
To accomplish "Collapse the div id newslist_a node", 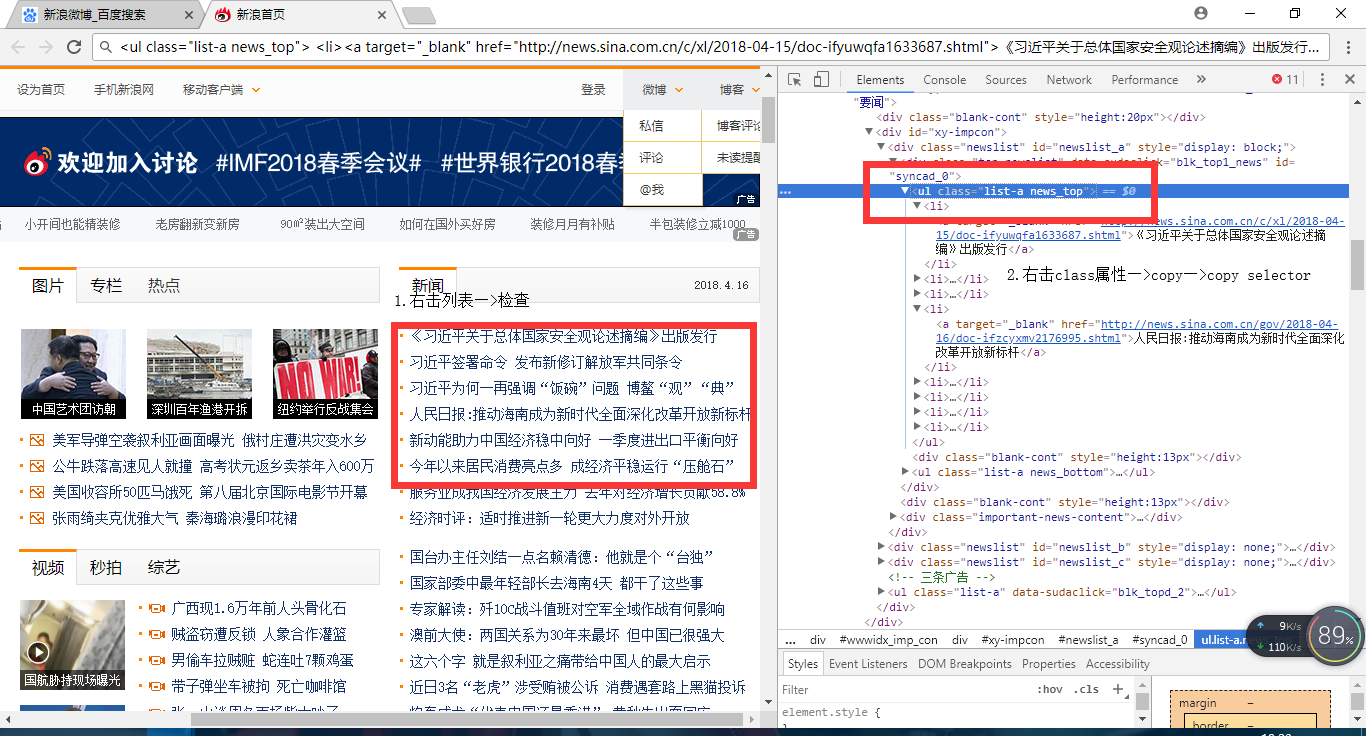I will click(x=881, y=147).
